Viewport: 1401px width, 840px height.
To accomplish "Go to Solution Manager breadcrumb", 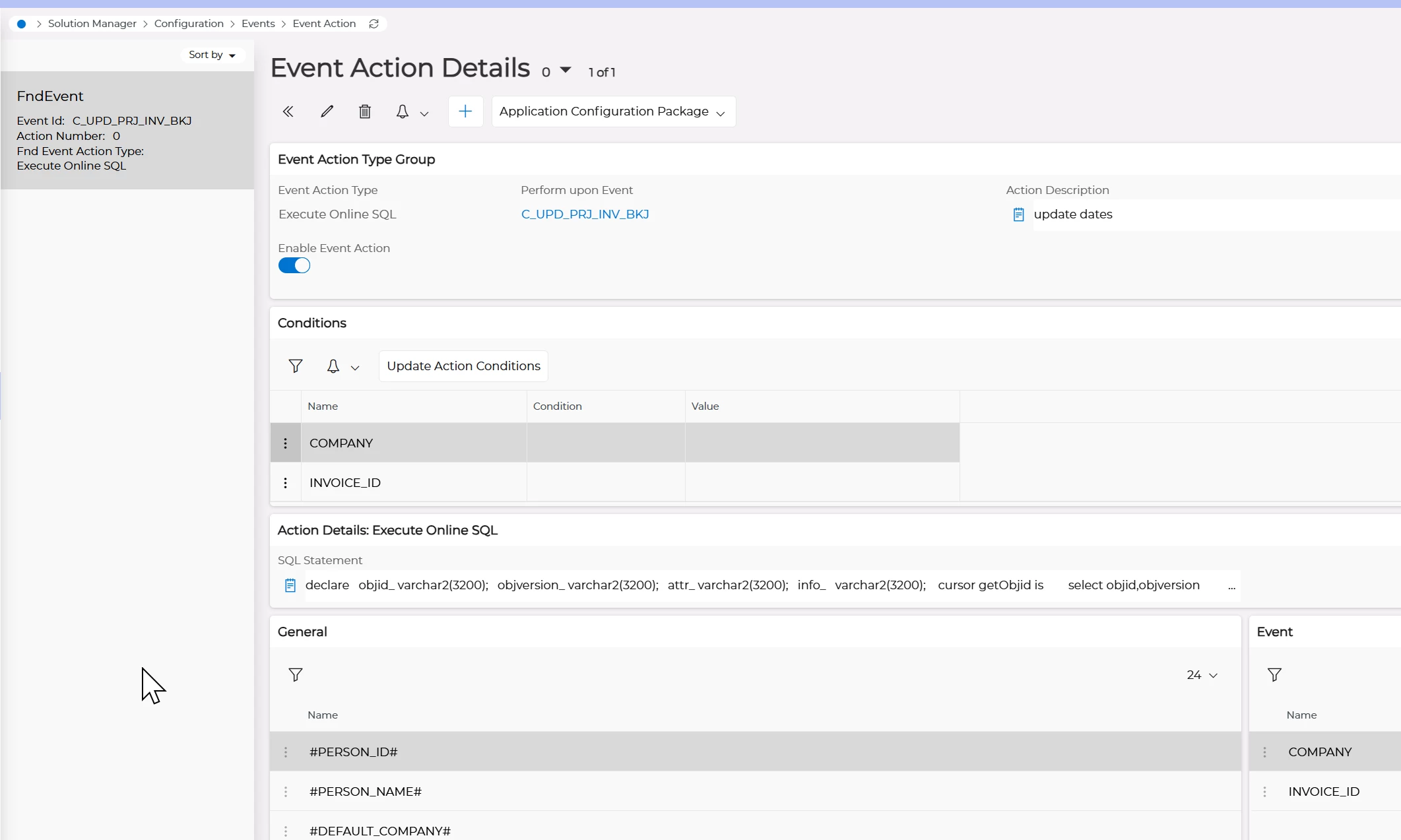I will tap(92, 24).
